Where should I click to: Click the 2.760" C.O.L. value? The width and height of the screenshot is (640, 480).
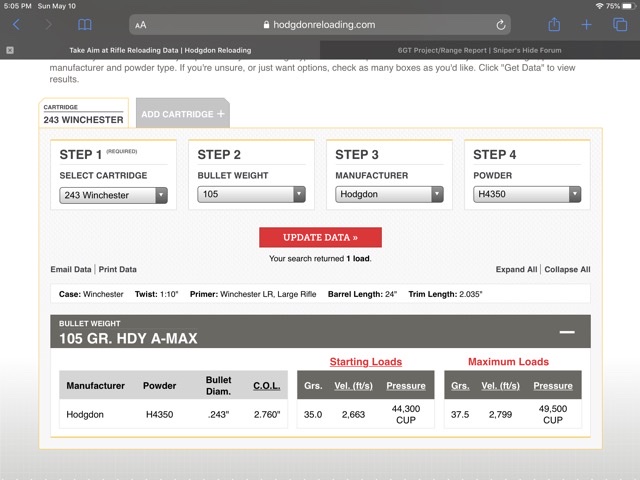[x=267, y=415]
